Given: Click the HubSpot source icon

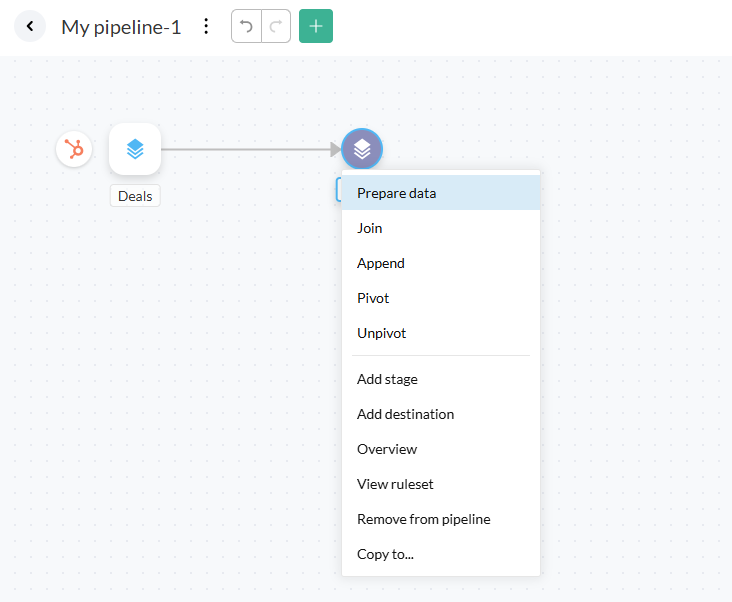Looking at the screenshot, I should (74, 150).
